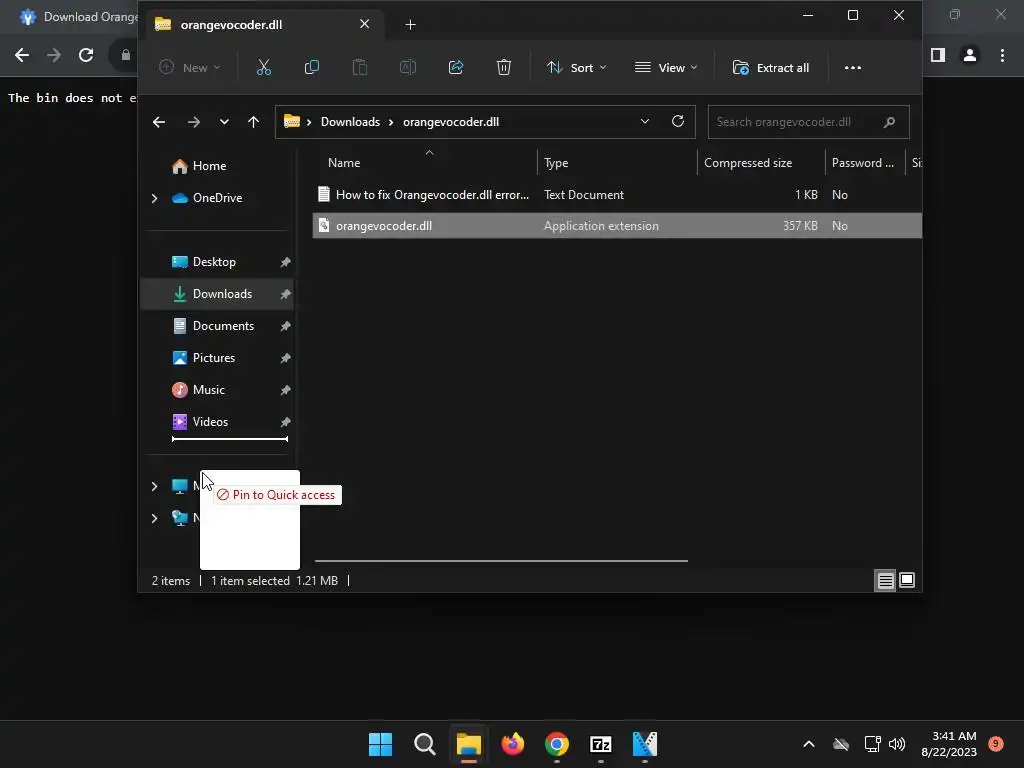Screen dimensions: 1024x768
Task: Select the orangevocoder.dll file row
Action: (617, 226)
